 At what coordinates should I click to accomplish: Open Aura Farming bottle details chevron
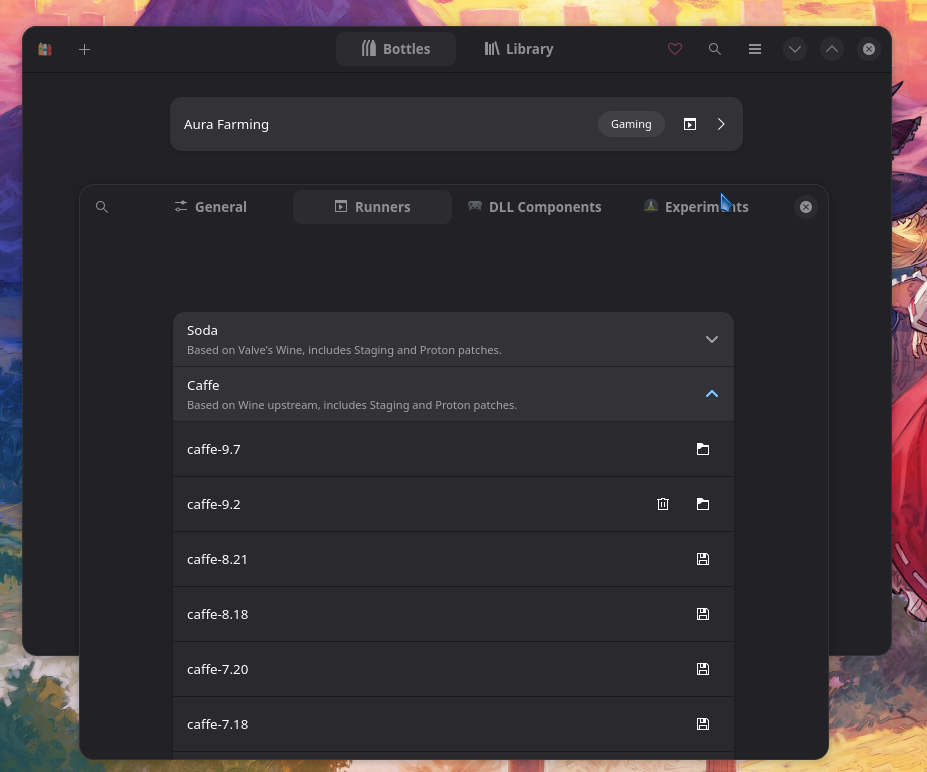(x=721, y=124)
